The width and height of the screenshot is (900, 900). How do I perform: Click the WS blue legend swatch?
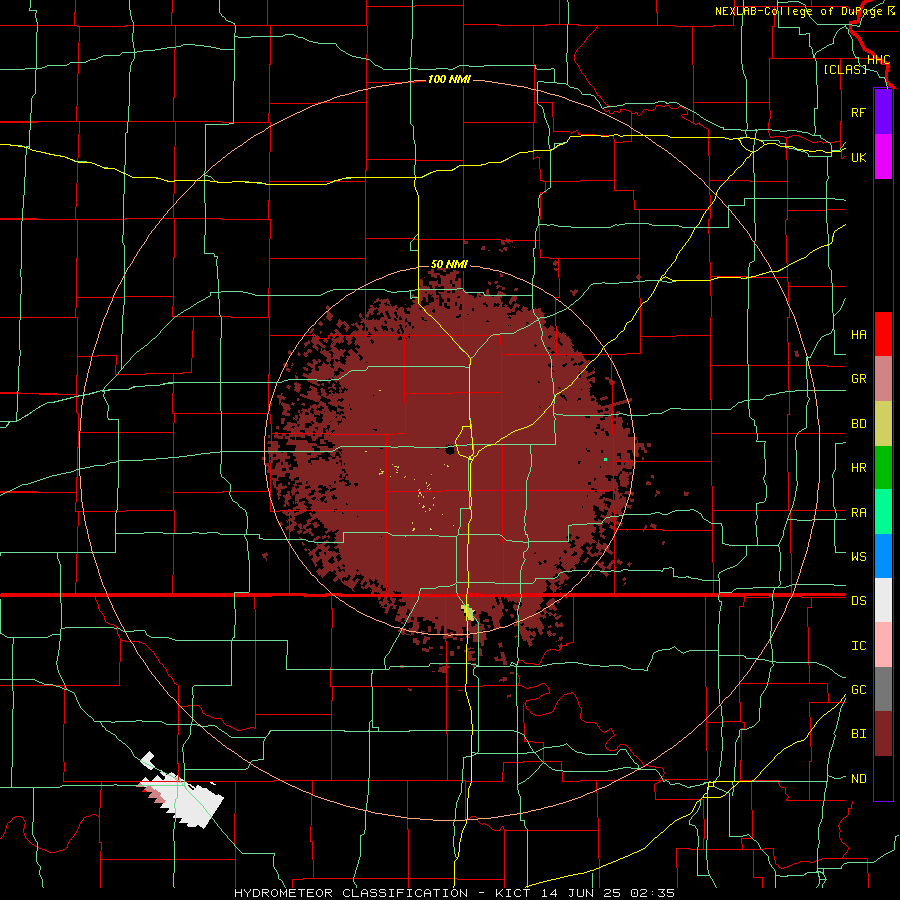[x=883, y=556]
